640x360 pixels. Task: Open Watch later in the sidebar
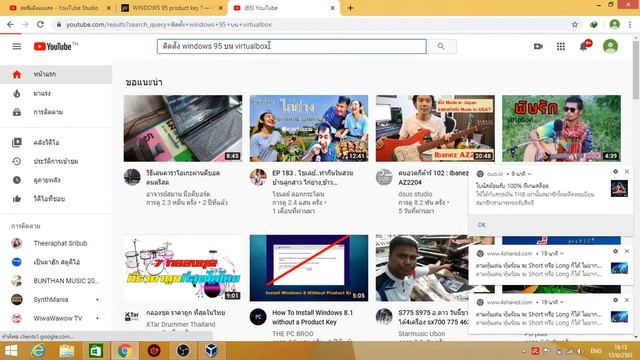[56, 180]
